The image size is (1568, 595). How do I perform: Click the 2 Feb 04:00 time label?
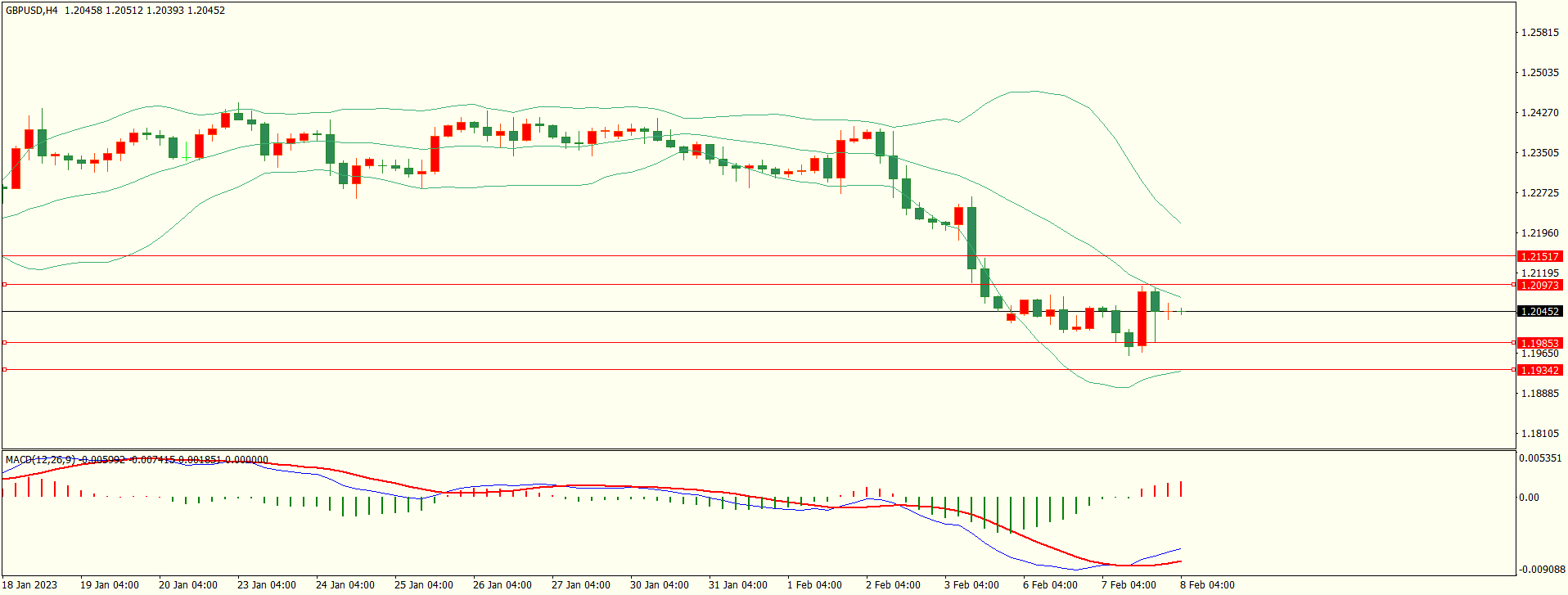pos(893,584)
